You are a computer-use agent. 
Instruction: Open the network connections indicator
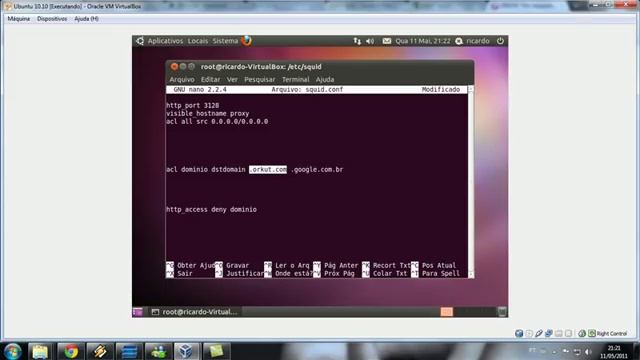(357, 41)
